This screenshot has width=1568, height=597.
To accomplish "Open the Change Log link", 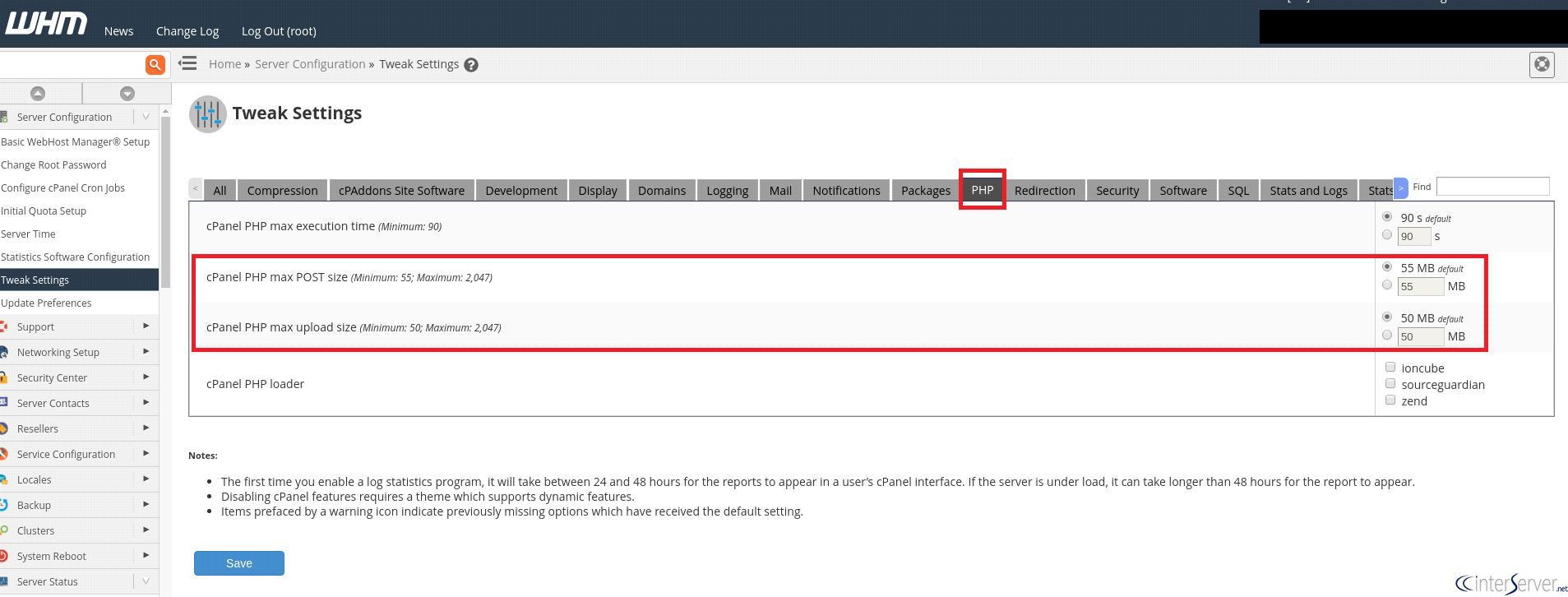I will (x=187, y=31).
